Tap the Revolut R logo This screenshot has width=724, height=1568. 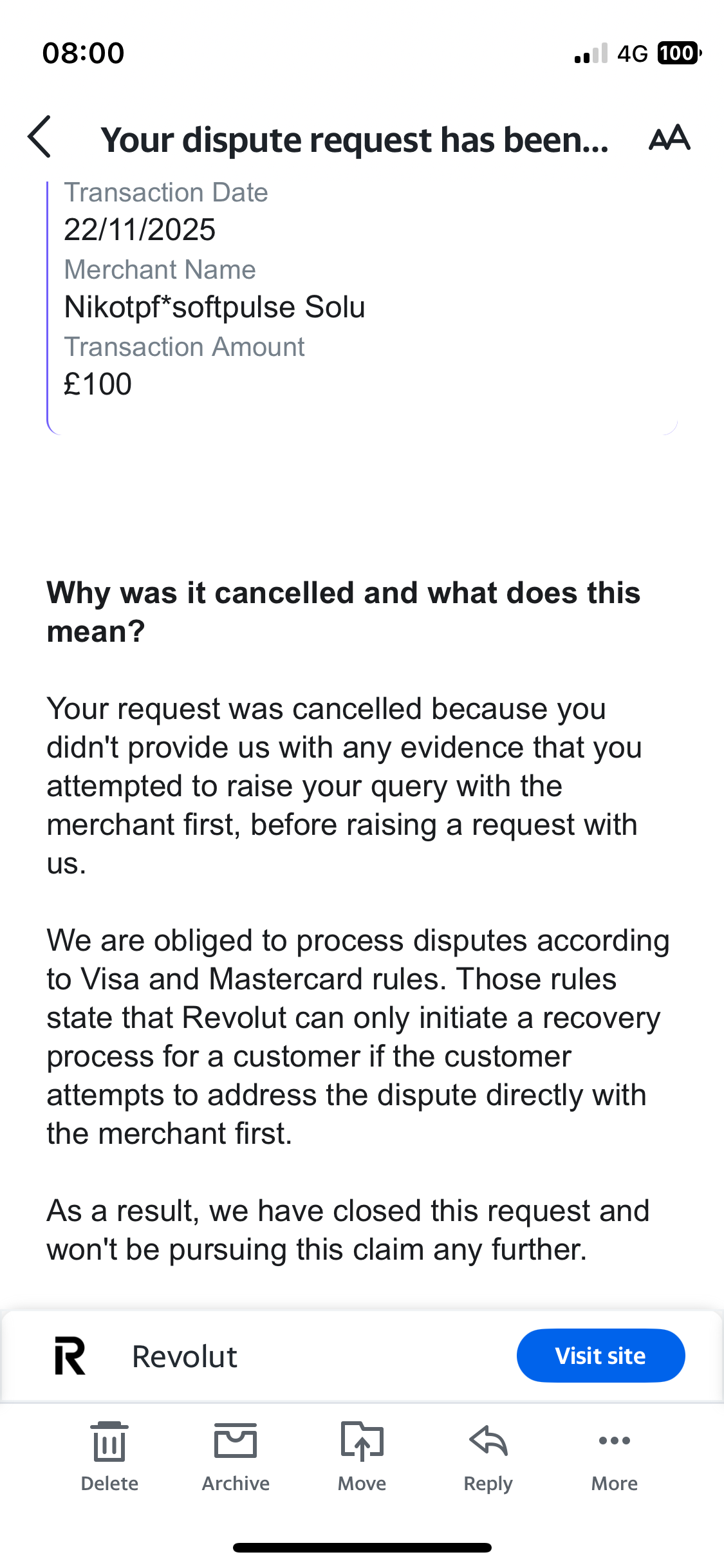coord(70,1356)
